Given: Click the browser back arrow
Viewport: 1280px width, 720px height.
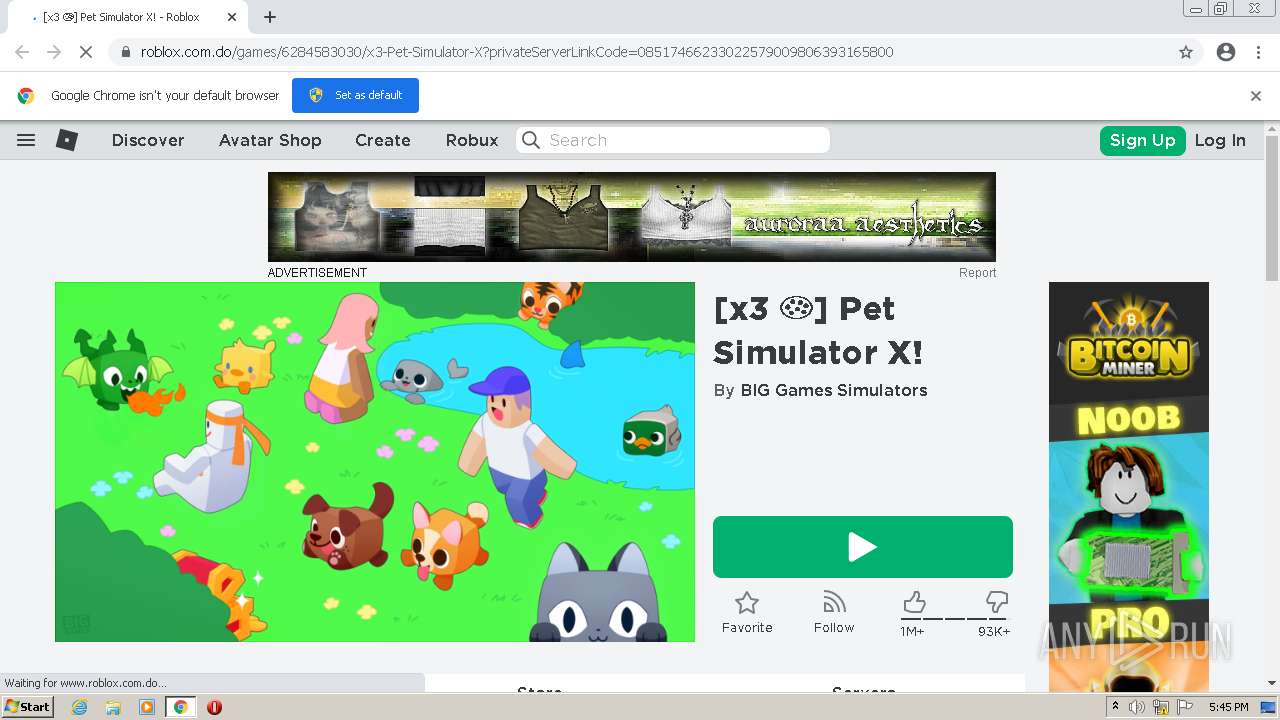Looking at the screenshot, I should tap(22, 52).
